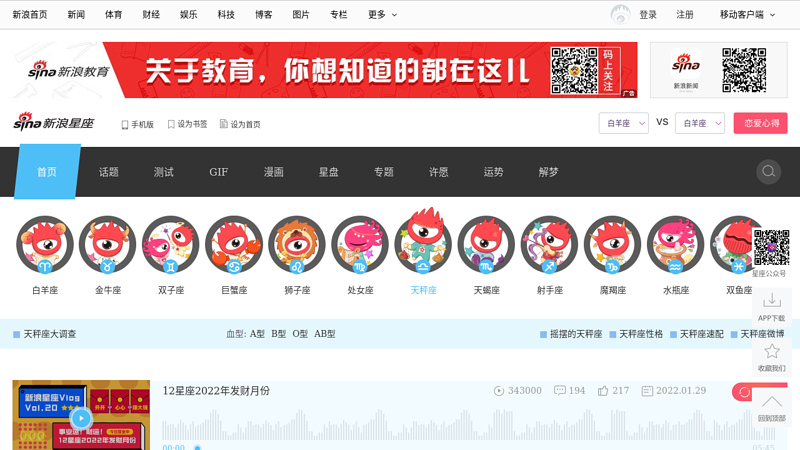Click the 手机版 phone icon link
This screenshot has width=800, height=450.
138,124
